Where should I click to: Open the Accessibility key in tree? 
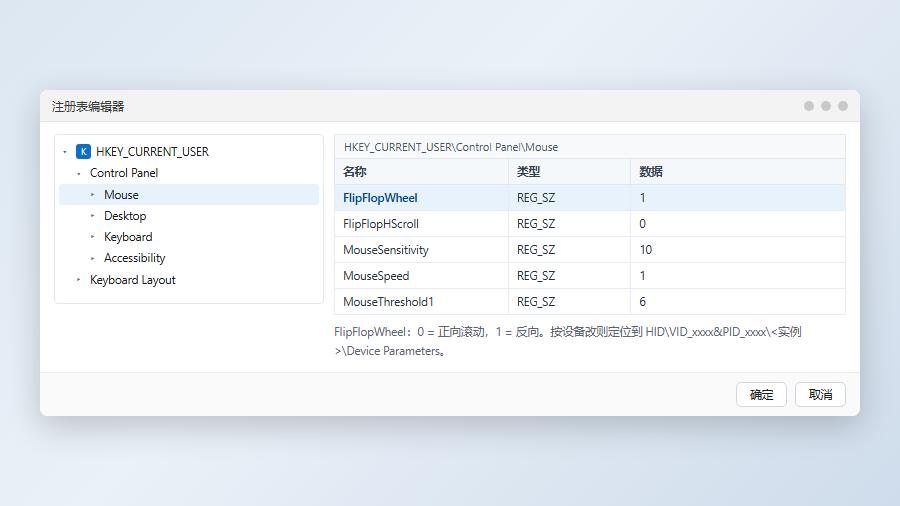pos(134,258)
